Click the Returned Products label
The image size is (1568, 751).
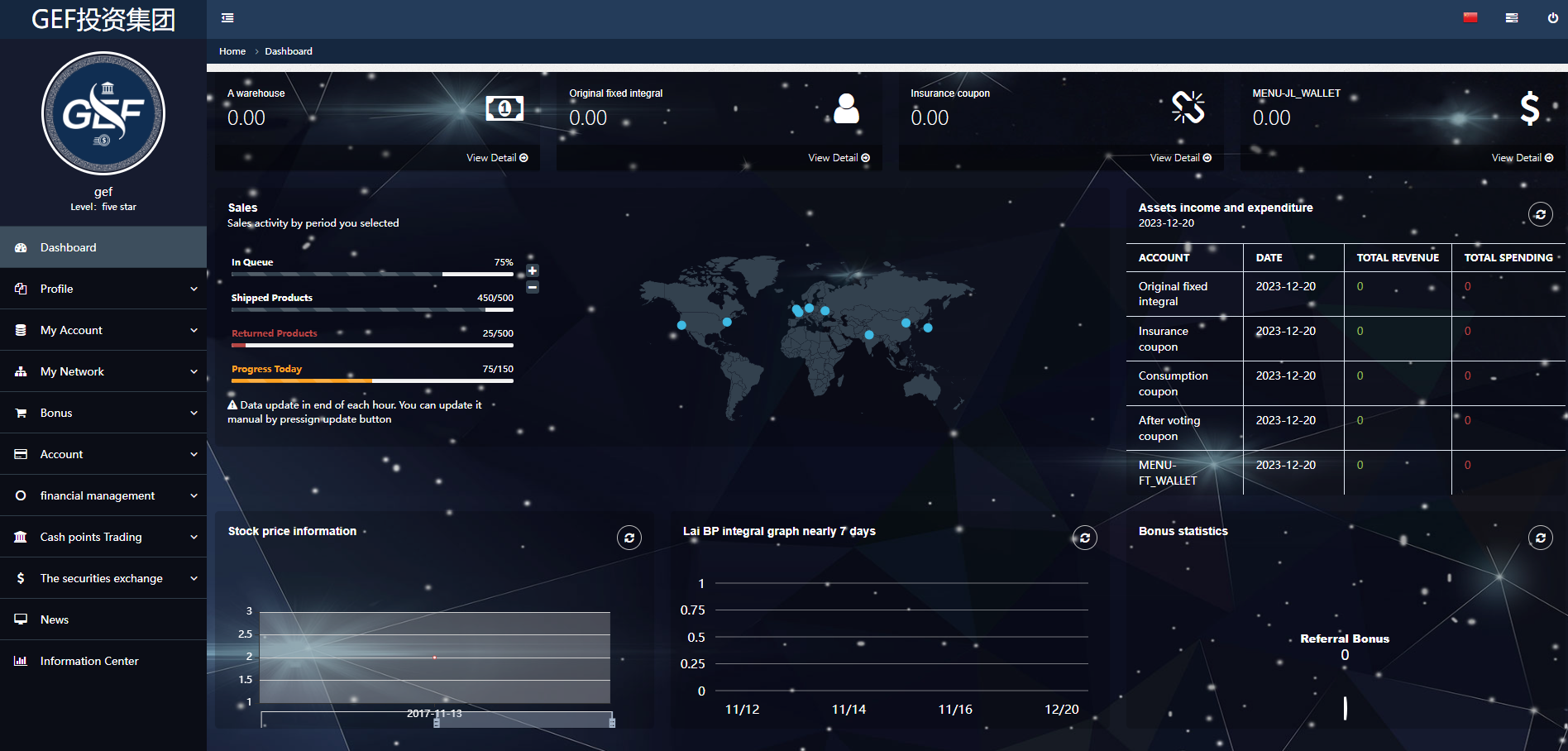274,333
